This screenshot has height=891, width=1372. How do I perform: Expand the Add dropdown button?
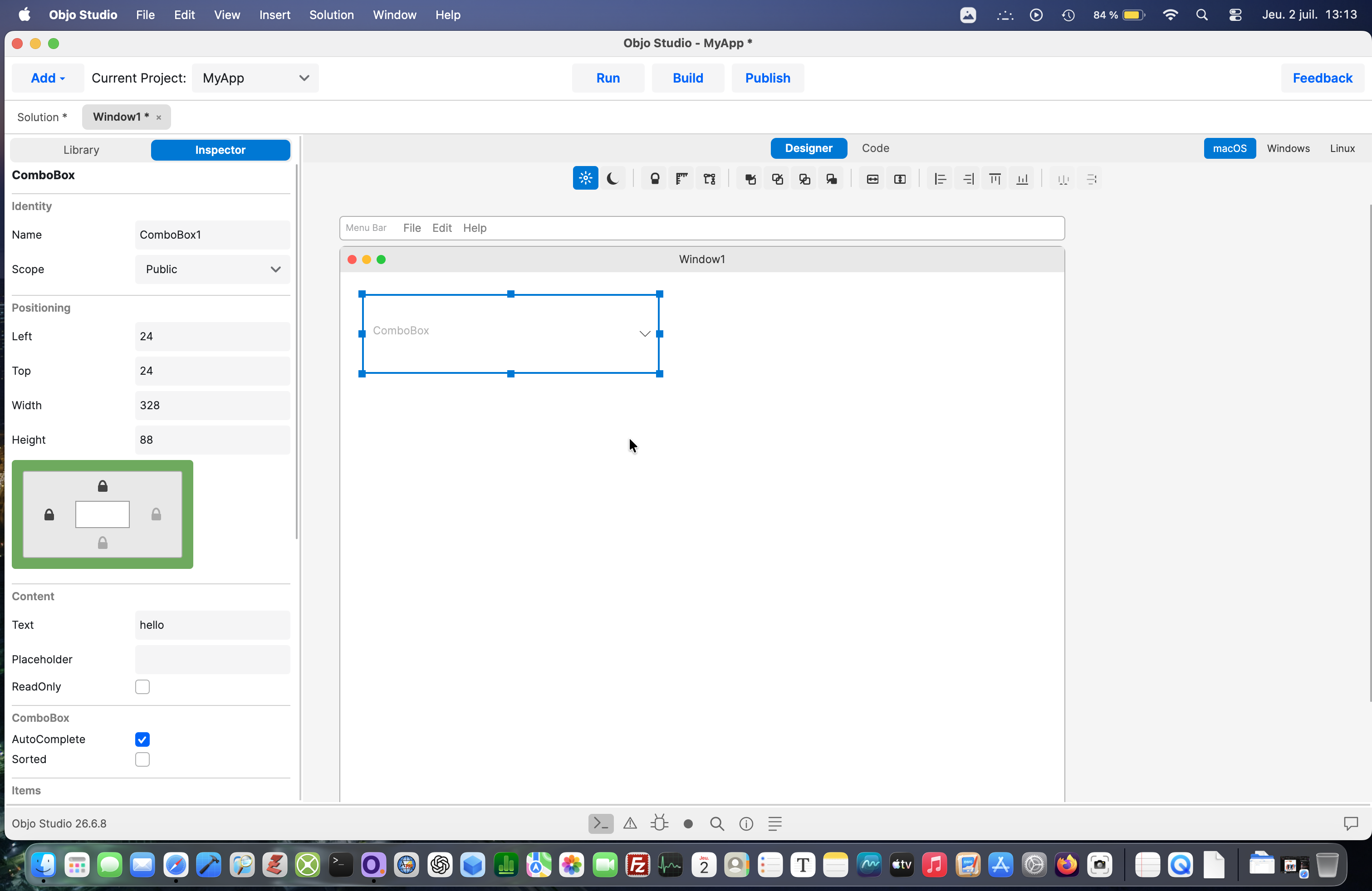(48, 78)
